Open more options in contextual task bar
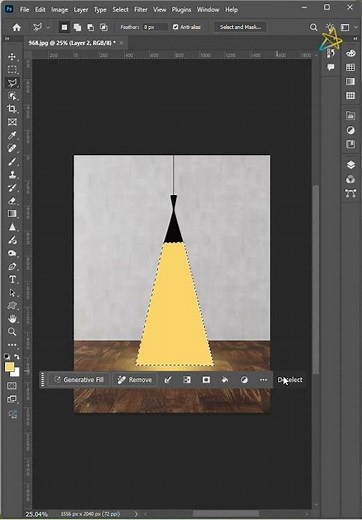This screenshot has width=362, height=520. tap(263, 380)
